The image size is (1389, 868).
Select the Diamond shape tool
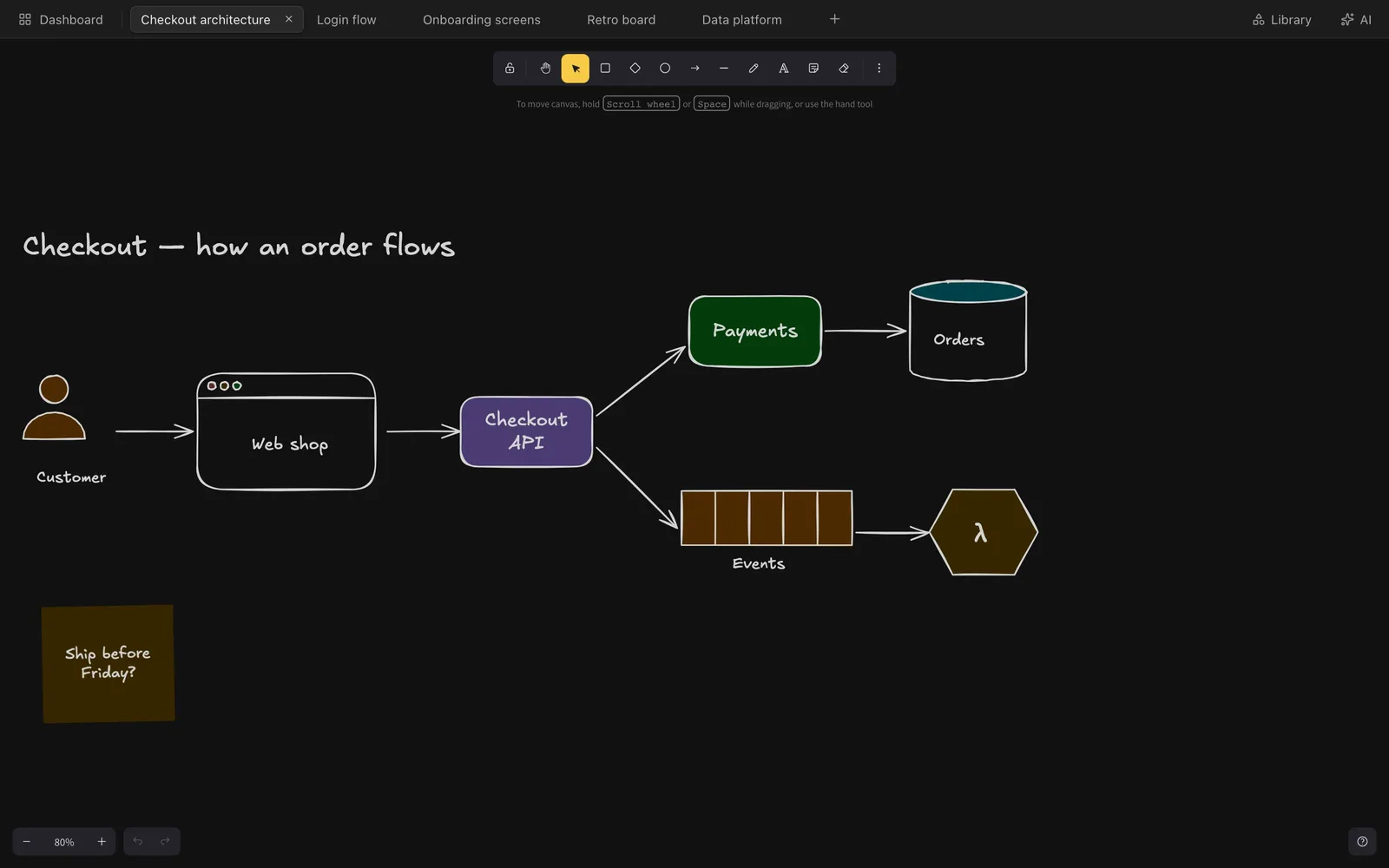click(635, 69)
